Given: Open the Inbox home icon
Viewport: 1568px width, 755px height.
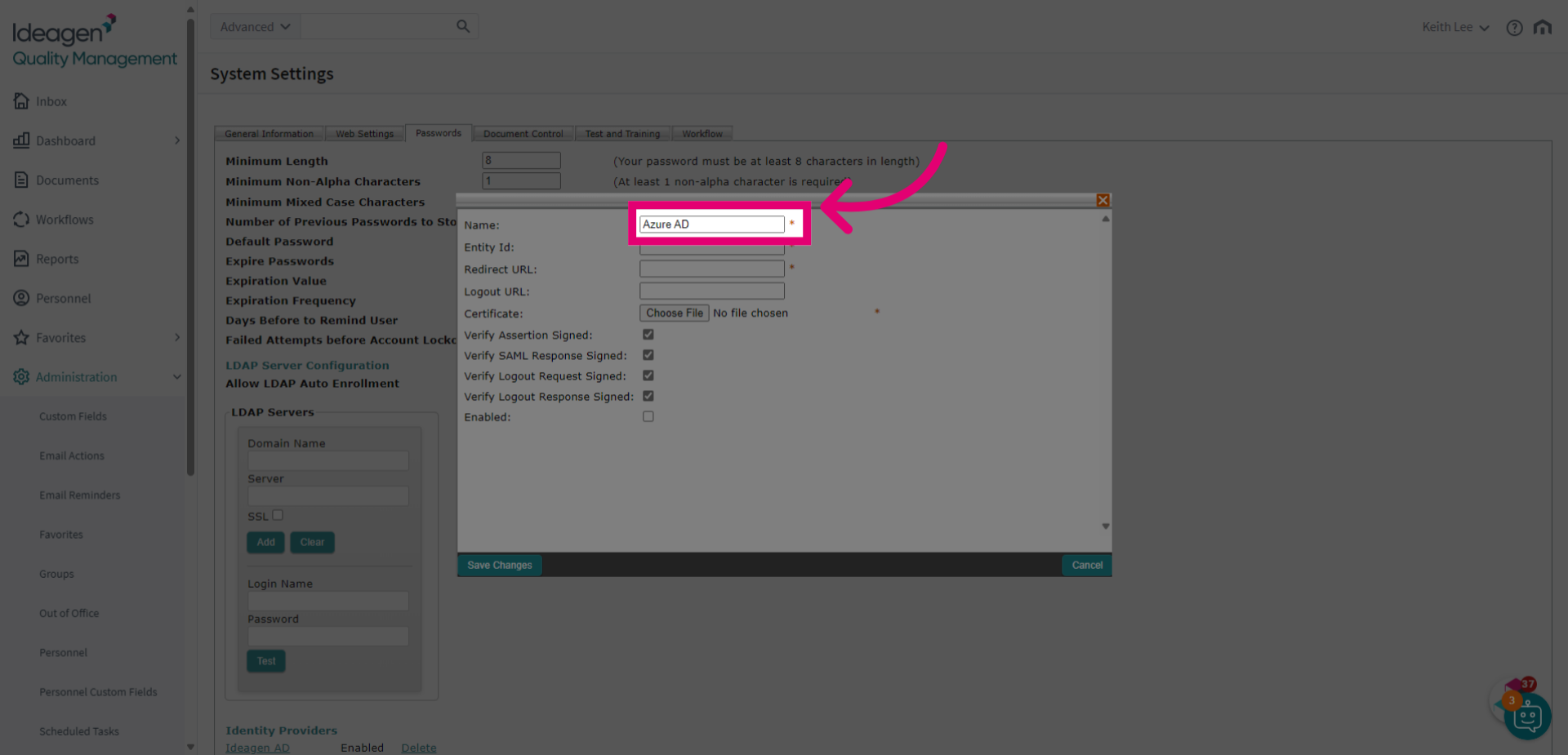Looking at the screenshot, I should (x=21, y=101).
